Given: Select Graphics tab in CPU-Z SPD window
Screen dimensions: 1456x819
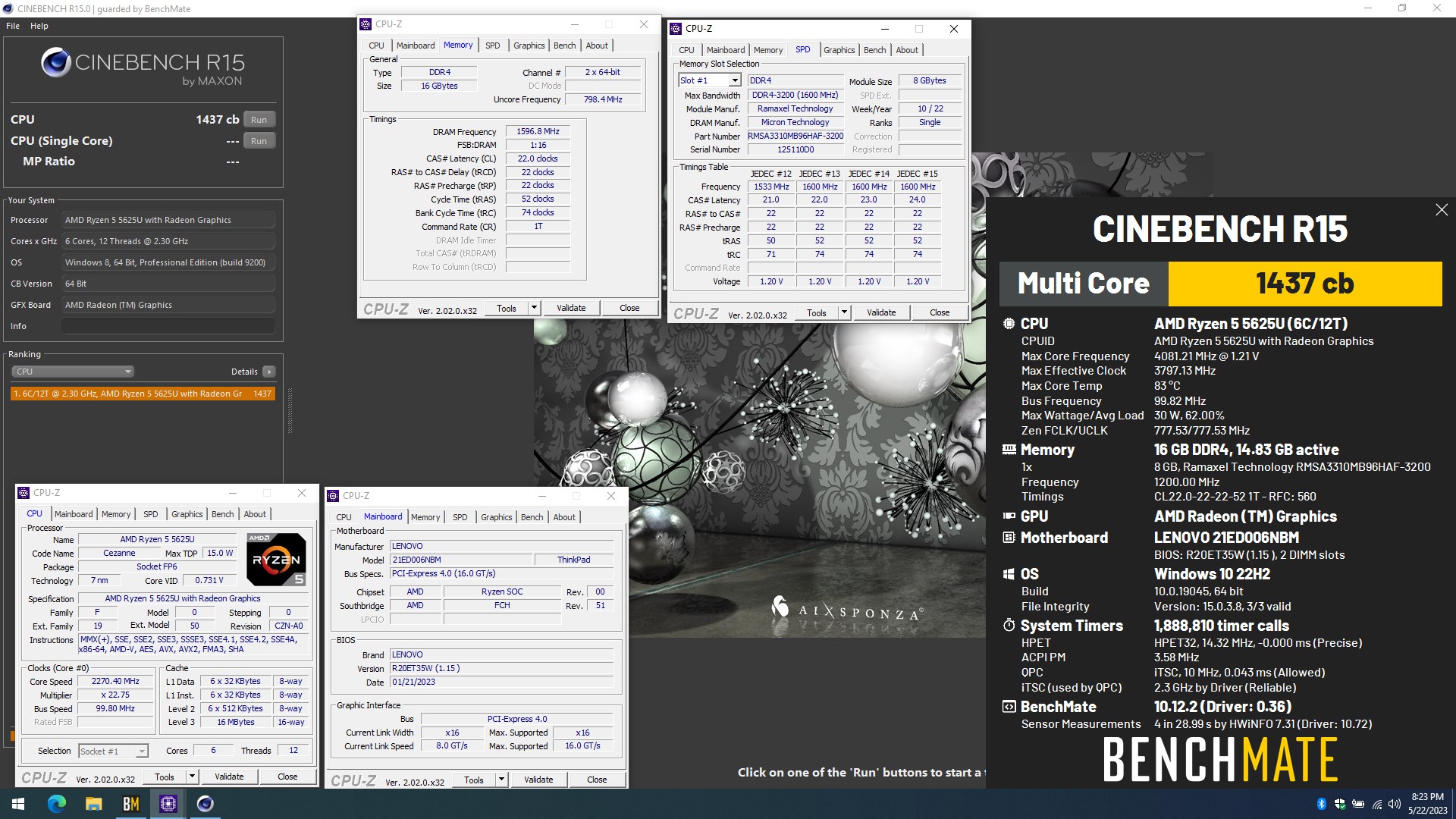Looking at the screenshot, I should point(839,50).
